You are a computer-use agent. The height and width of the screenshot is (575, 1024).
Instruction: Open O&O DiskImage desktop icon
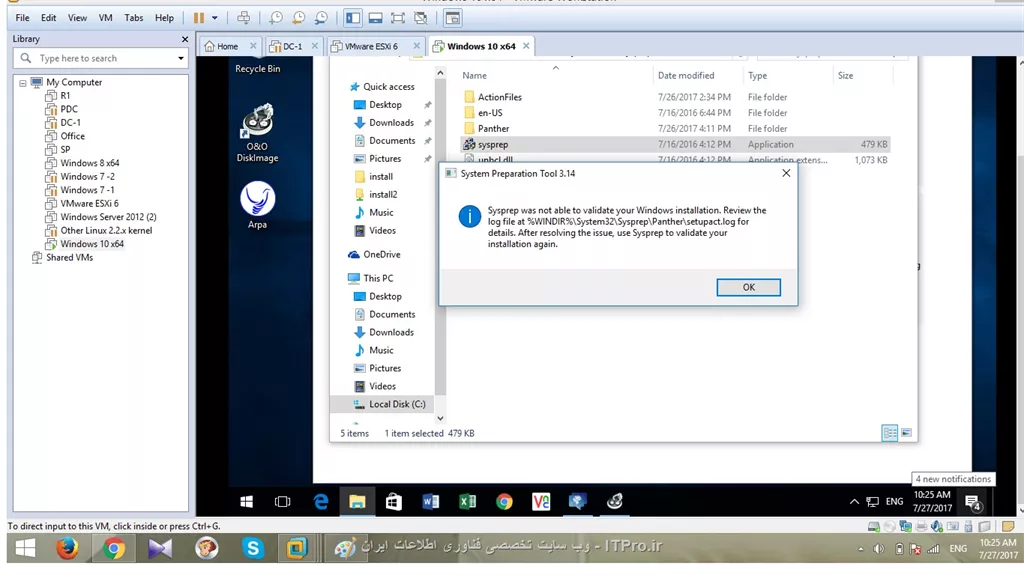pos(257,133)
